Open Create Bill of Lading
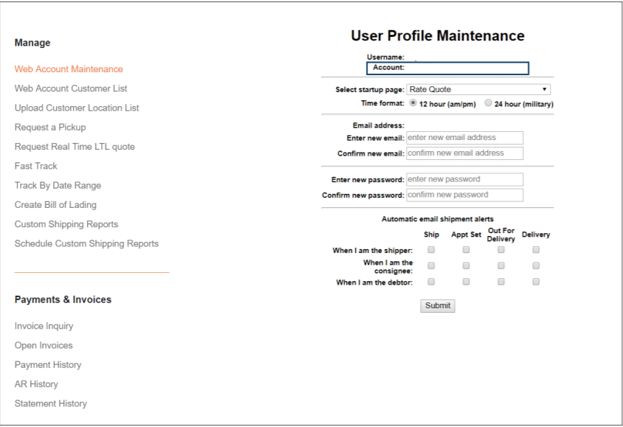 (56, 205)
